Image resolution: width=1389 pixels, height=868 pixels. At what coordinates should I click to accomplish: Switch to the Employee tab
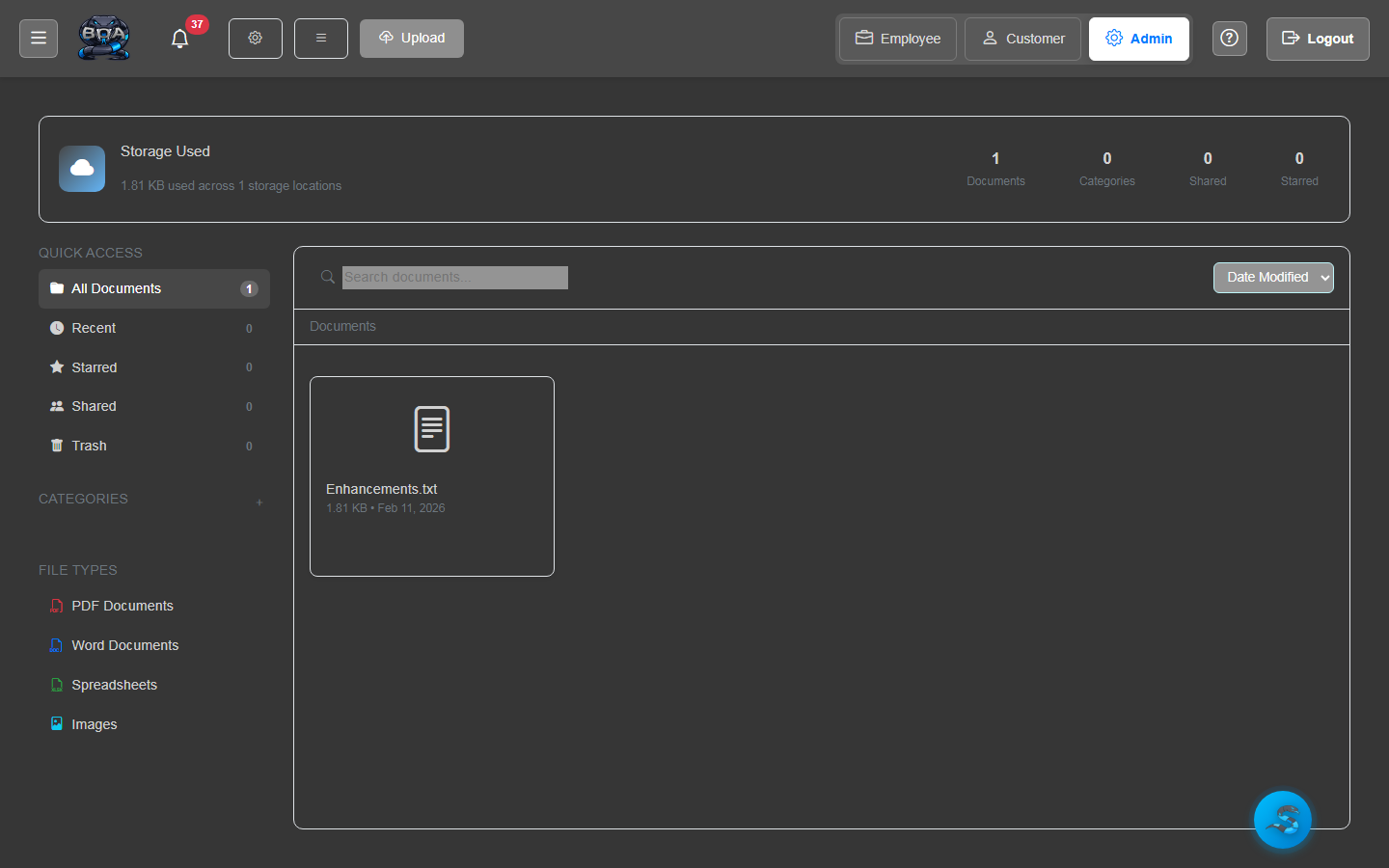point(897,39)
